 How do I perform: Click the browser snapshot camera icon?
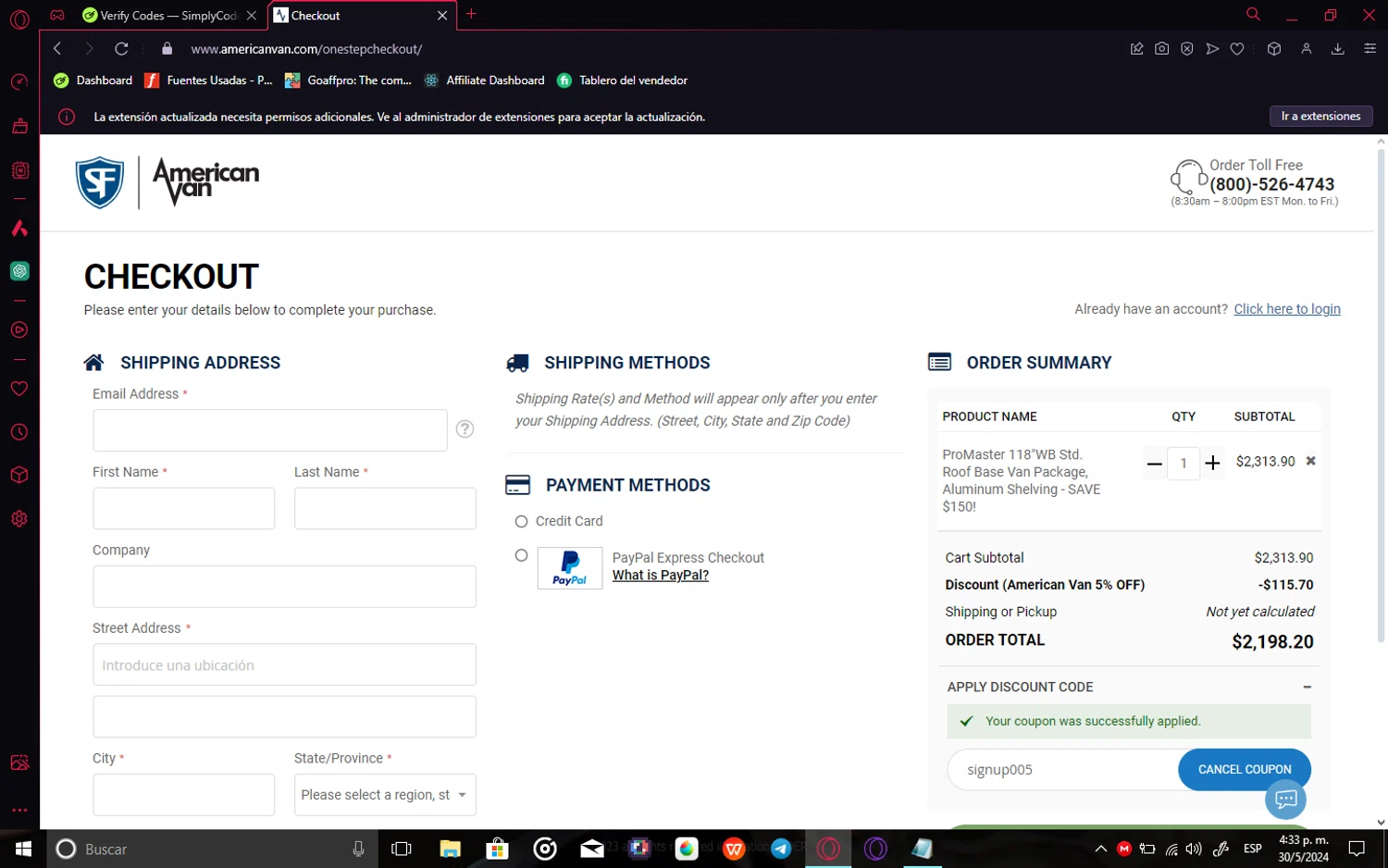(1161, 49)
